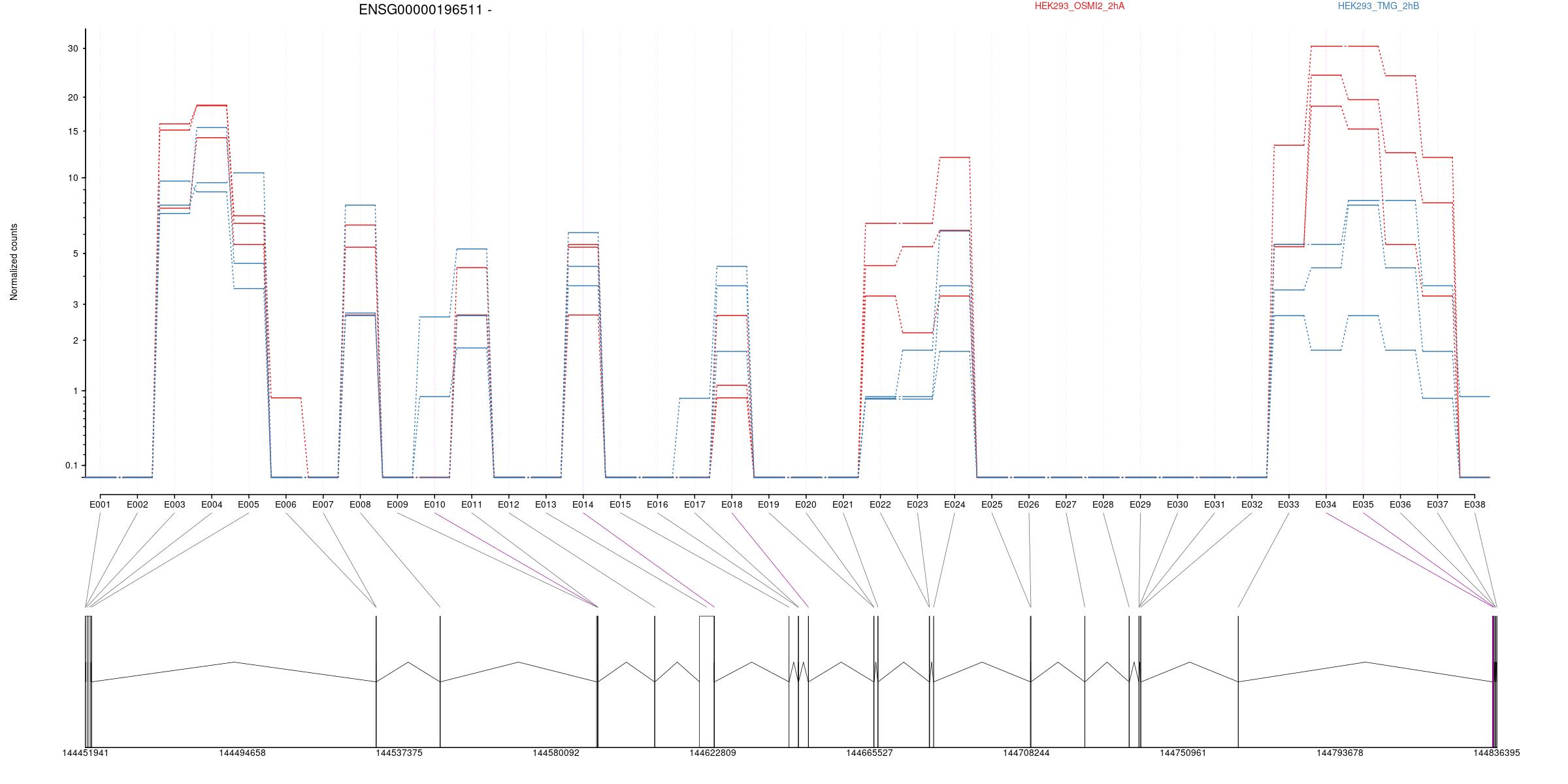
Task: Click exon label E003
Action: point(174,504)
